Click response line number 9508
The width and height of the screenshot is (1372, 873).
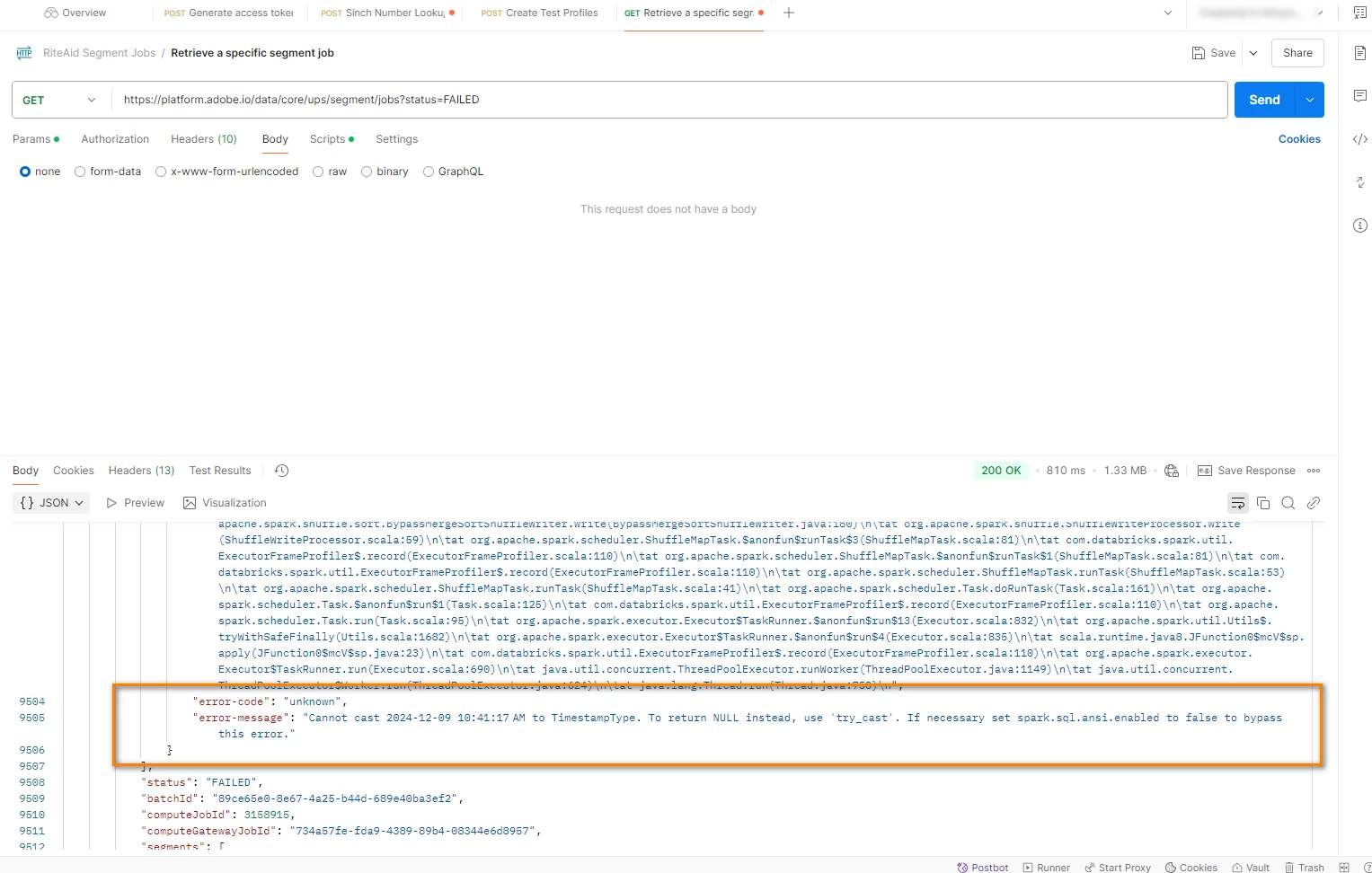32,782
